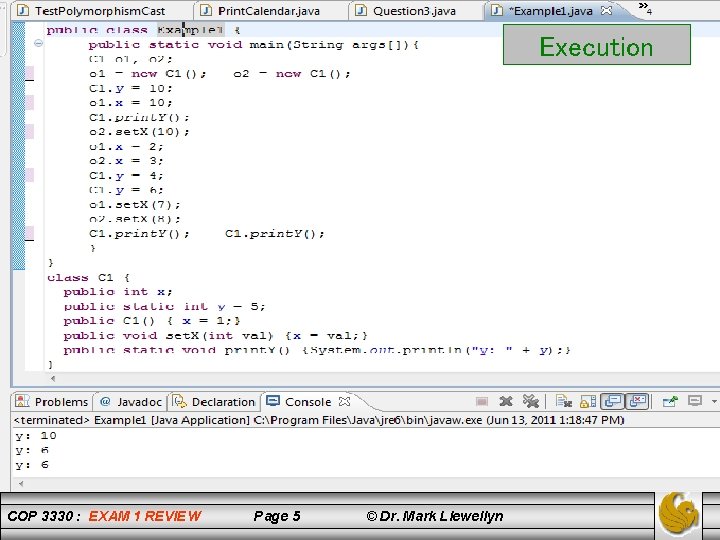Click the Javadoc tab @ icon
Screen dimensions: 720x540
(105, 401)
